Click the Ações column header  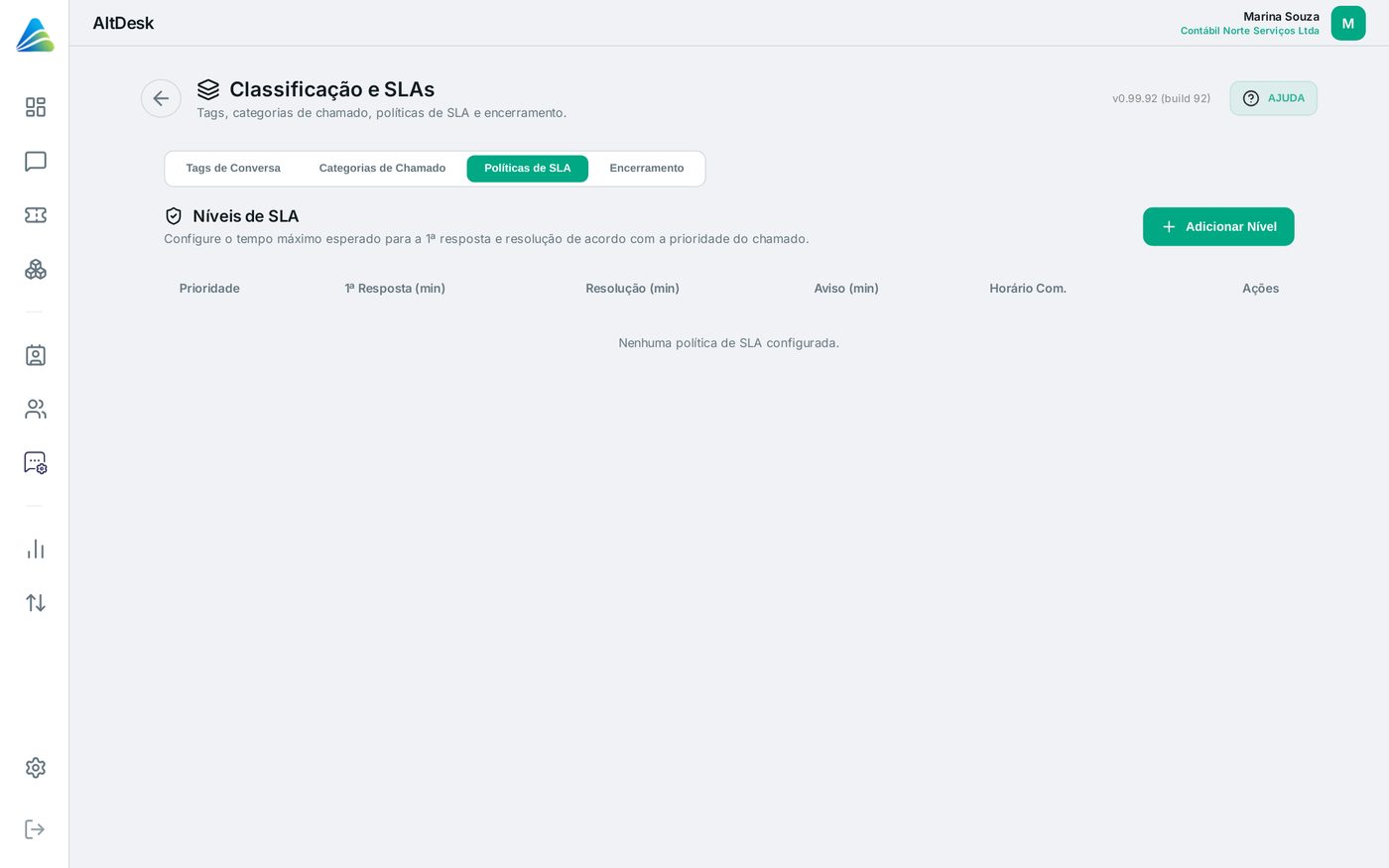coord(1260,289)
